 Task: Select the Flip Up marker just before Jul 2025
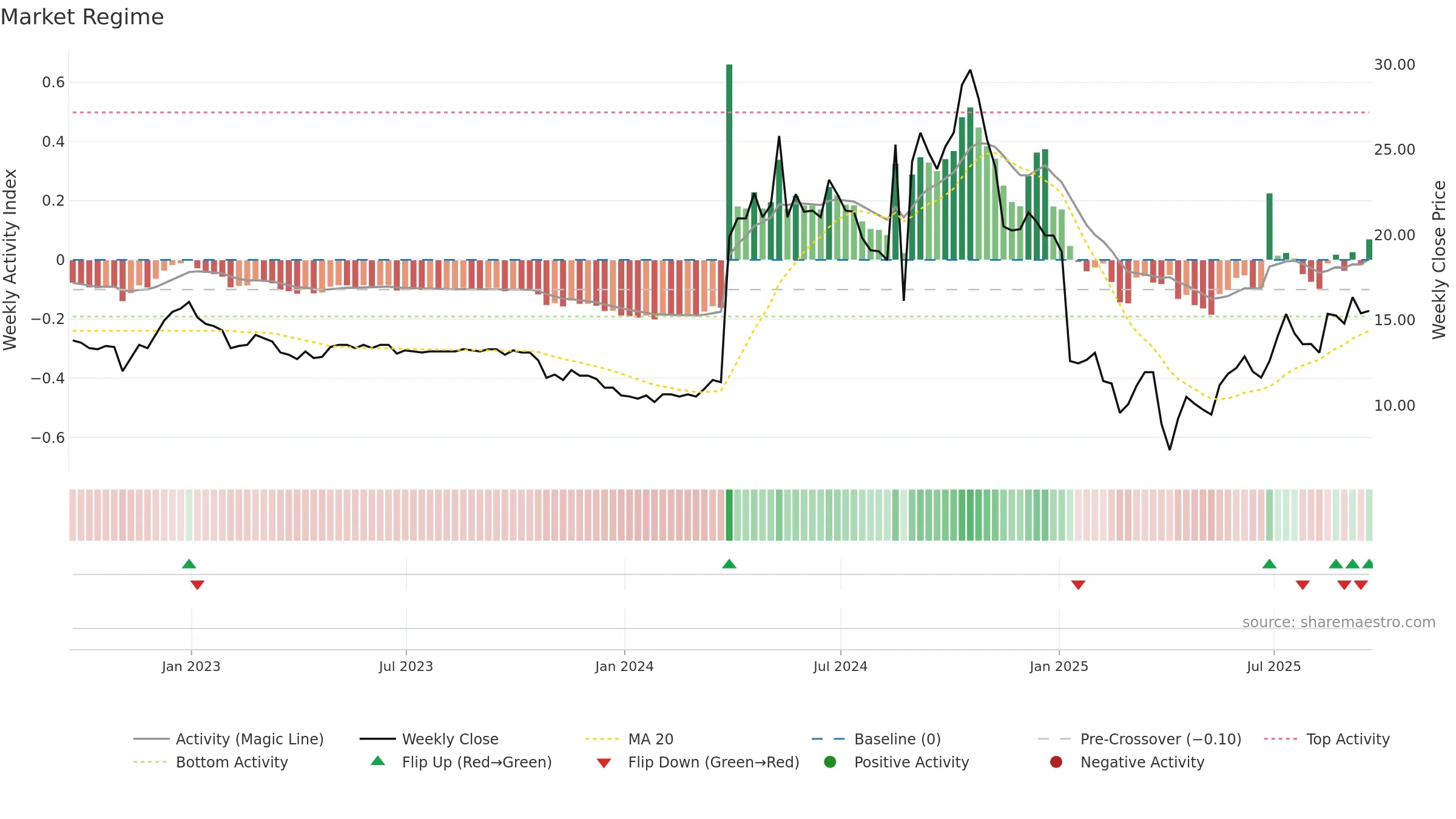[1269, 564]
